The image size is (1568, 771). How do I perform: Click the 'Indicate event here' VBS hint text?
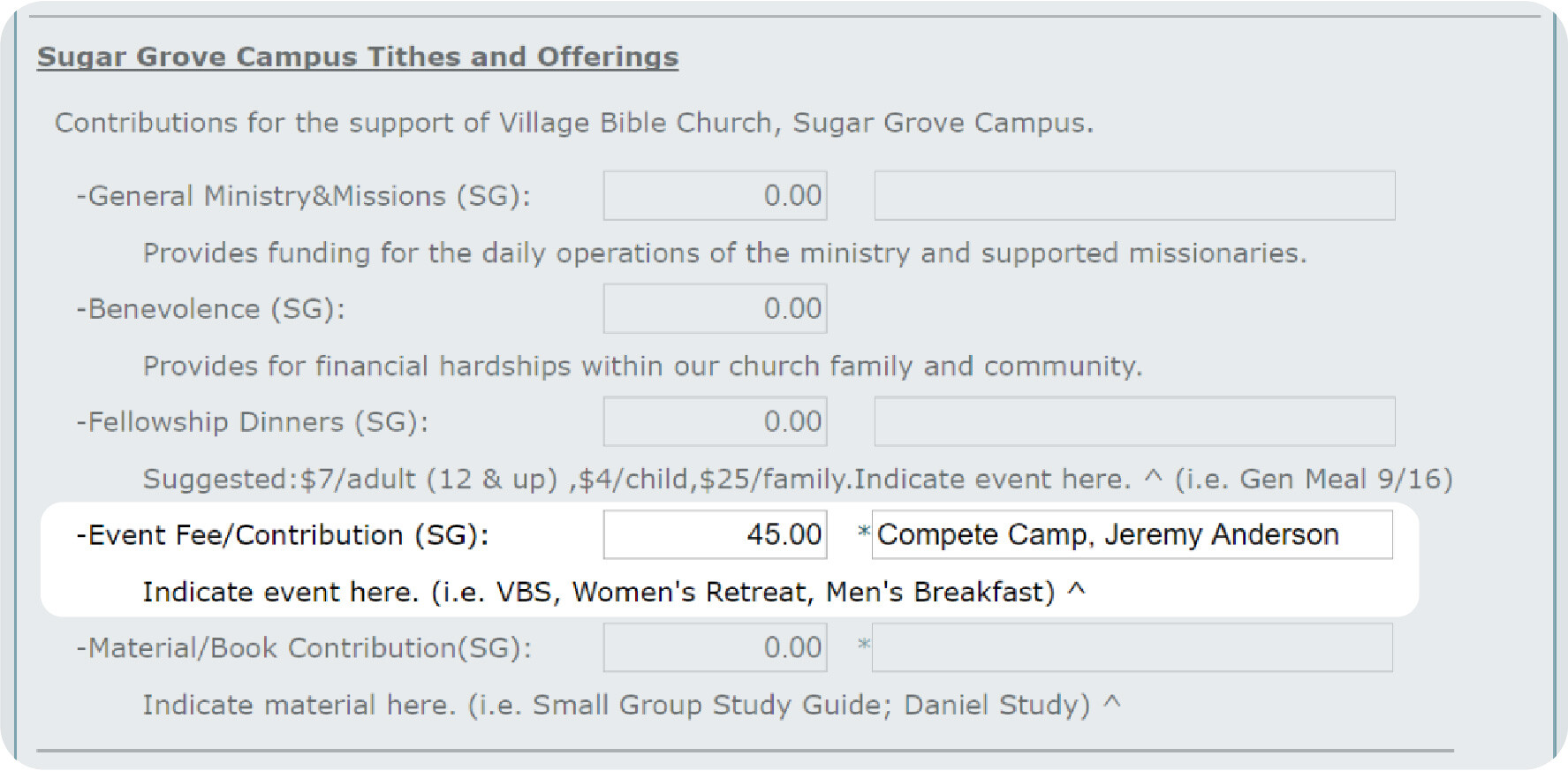click(614, 592)
